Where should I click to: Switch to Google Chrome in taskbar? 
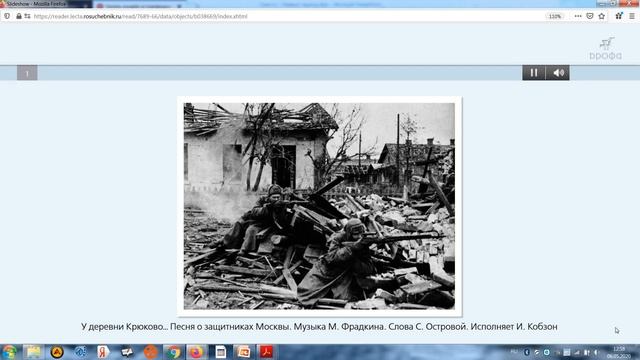tap(173, 352)
